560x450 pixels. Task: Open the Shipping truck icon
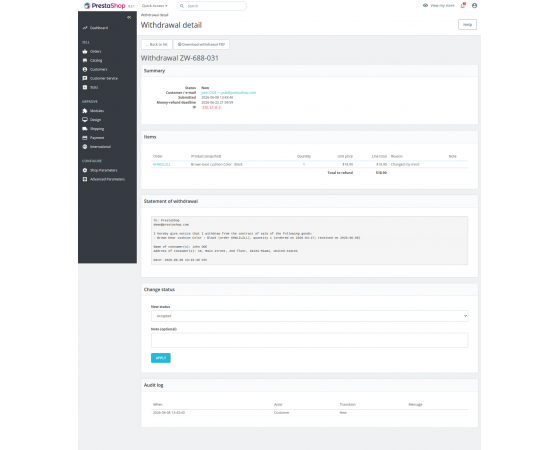[85, 129]
